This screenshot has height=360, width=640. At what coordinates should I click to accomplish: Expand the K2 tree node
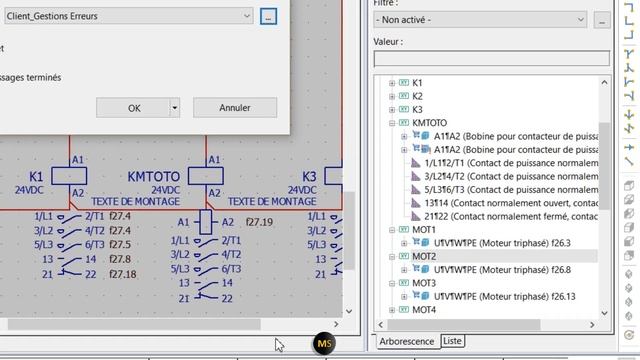click(x=392, y=96)
